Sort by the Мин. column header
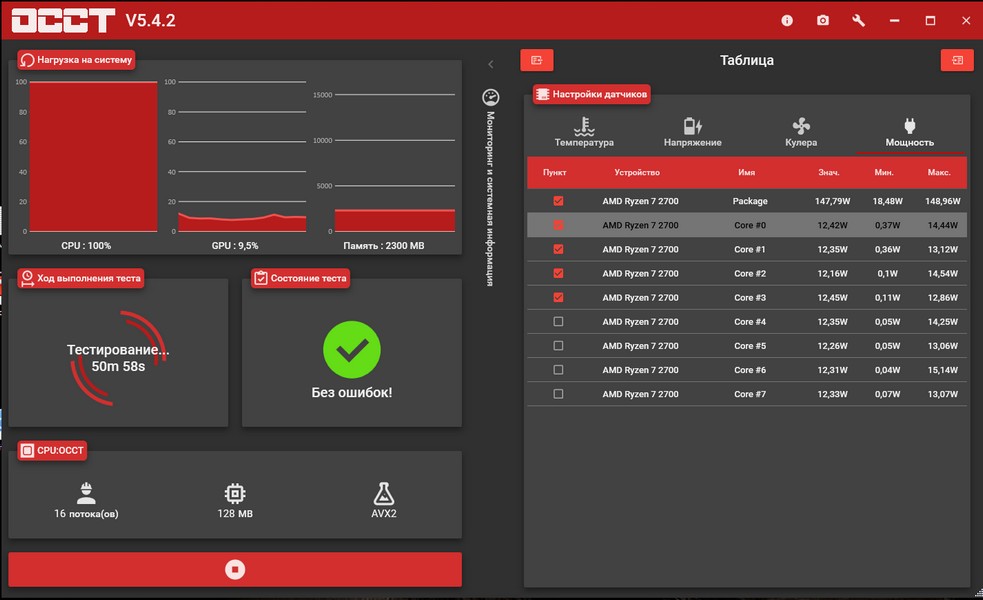Viewport: 983px width, 600px height. pyautogui.click(x=884, y=172)
